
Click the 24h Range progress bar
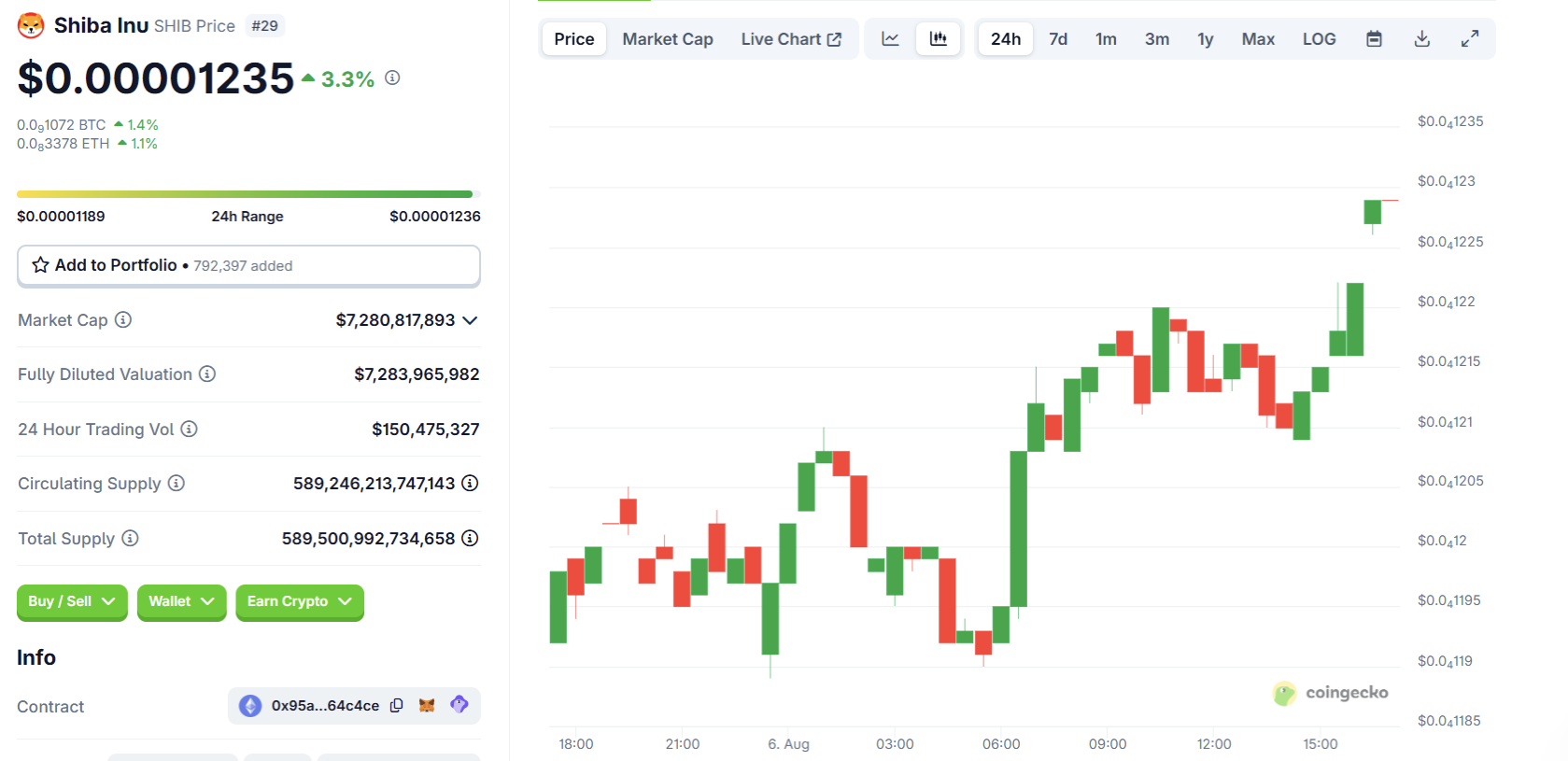point(248,194)
